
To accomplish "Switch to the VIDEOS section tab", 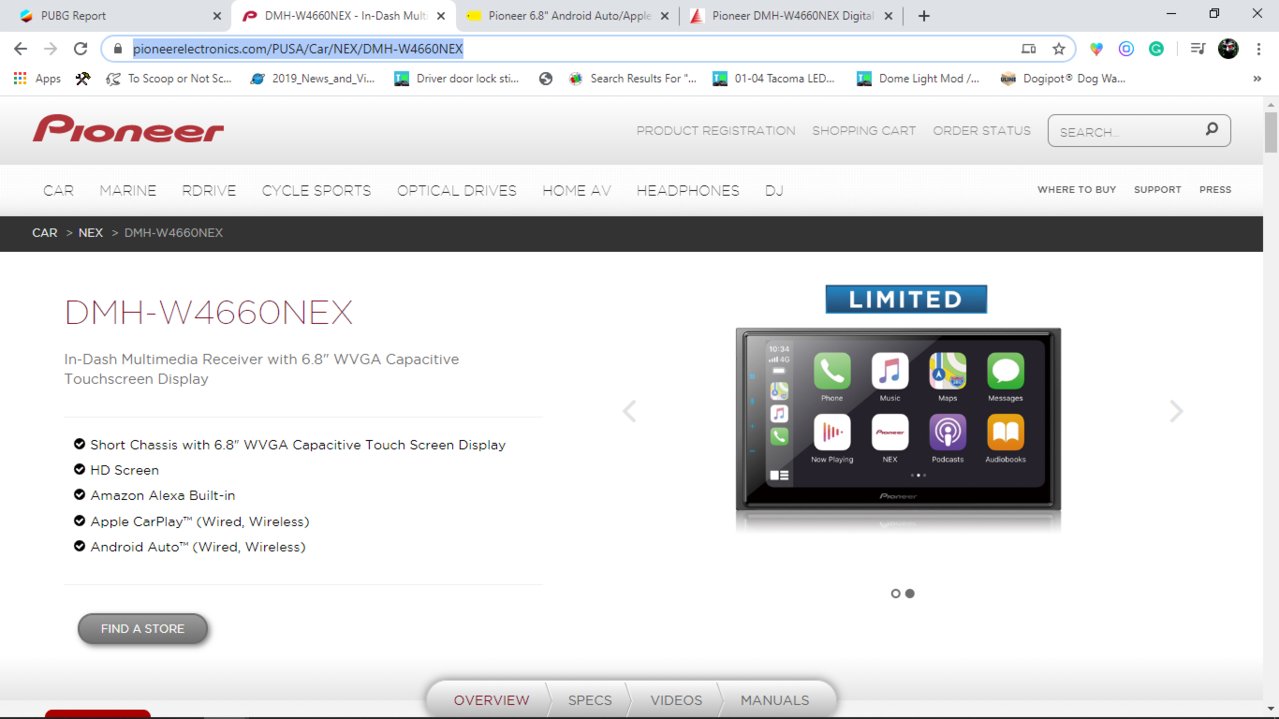I will pos(676,700).
